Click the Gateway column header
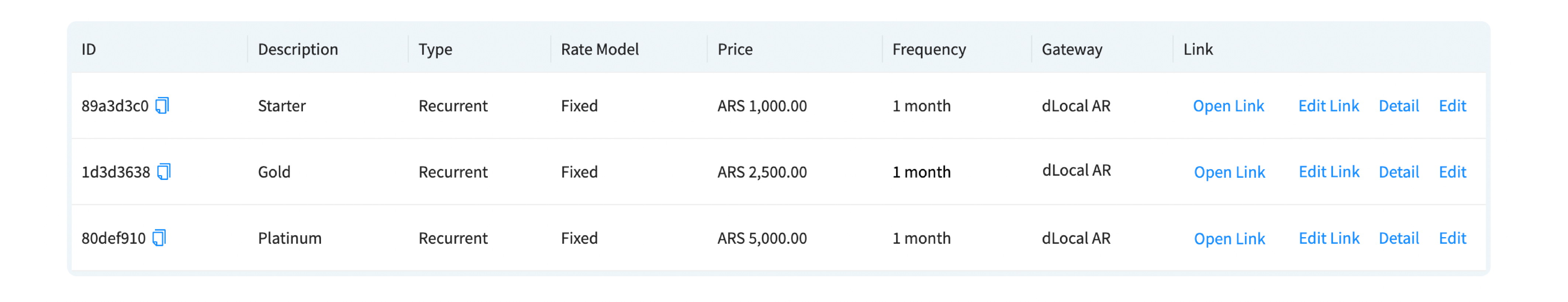Screen dimensions: 1568x302 coord(1071,49)
